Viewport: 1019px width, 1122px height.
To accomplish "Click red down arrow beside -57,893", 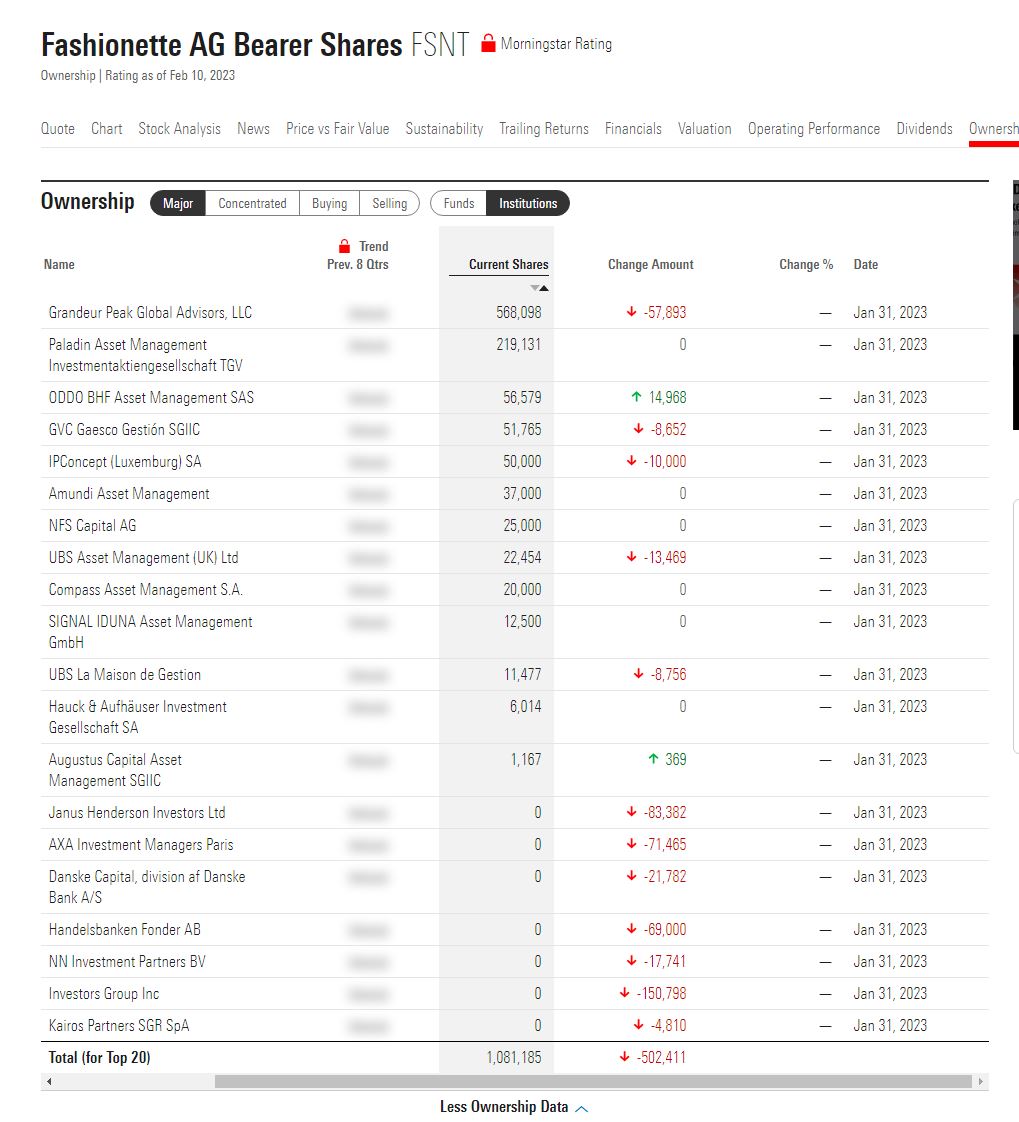I will [631, 312].
